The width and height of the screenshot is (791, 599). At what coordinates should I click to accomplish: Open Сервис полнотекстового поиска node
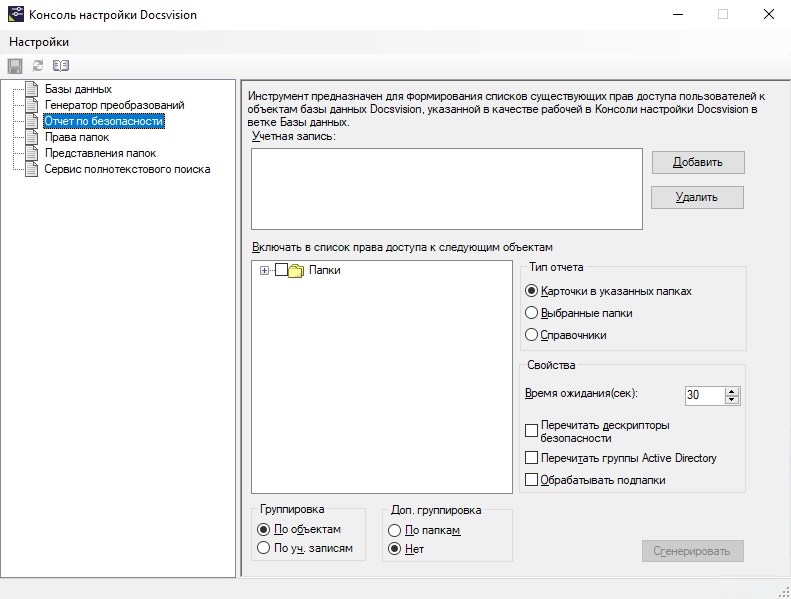point(127,169)
